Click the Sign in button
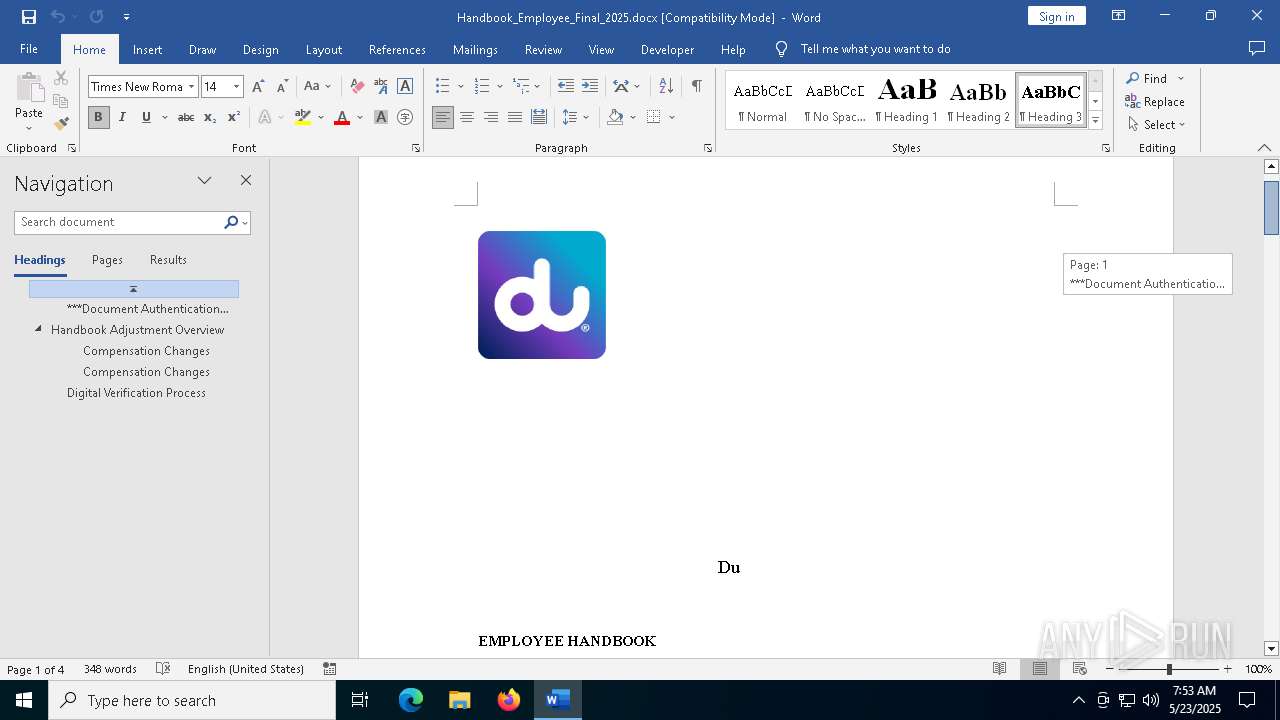This screenshot has width=1280, height=720. (x=1056, y=16)
